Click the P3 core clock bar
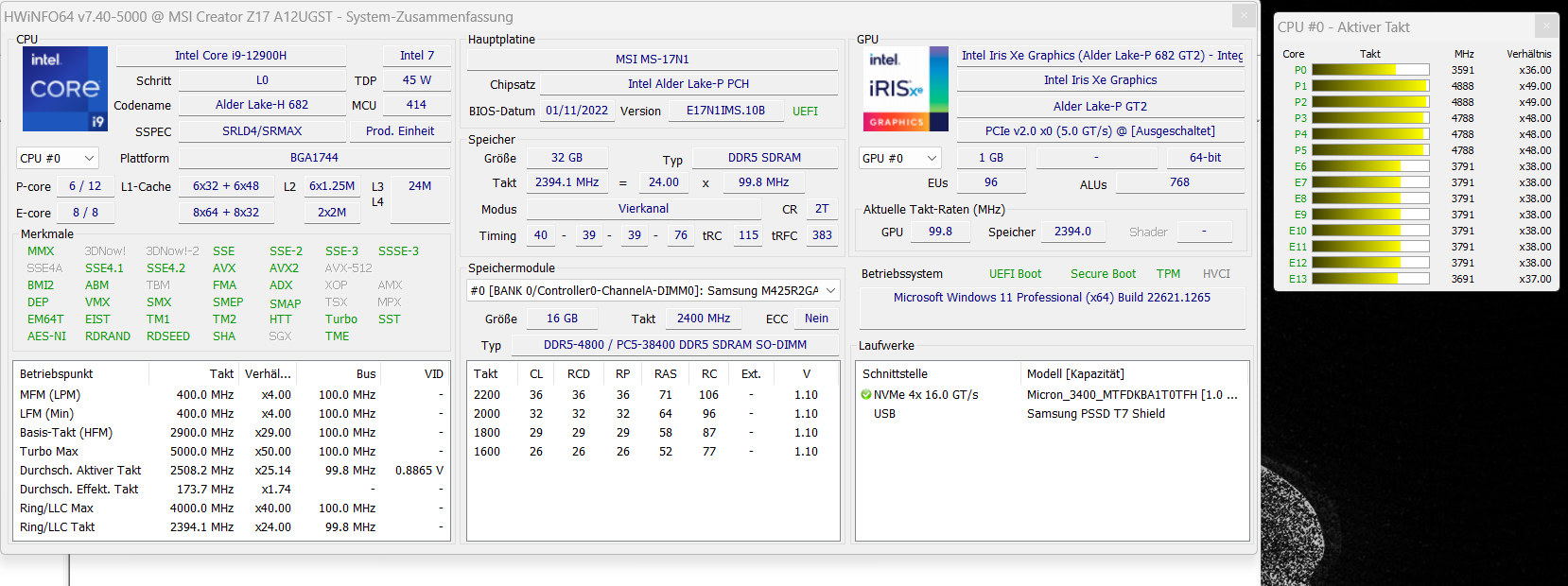Screen dimensions: 1568x586 [1370, 118]
